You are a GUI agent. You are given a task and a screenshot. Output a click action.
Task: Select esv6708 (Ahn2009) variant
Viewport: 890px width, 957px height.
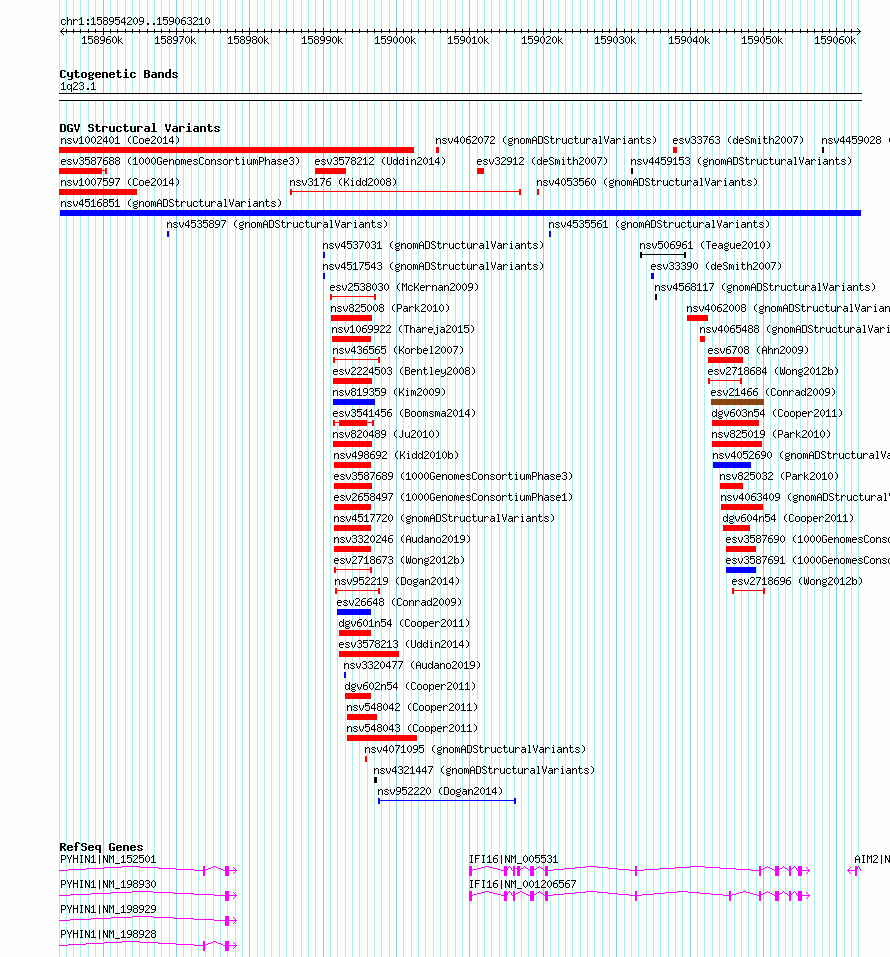tap(758, 350)
